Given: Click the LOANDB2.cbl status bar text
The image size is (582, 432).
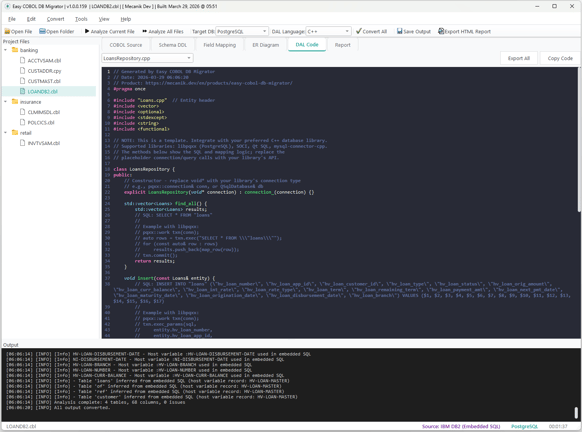Looking at the screenshot, I should (21, 426).
